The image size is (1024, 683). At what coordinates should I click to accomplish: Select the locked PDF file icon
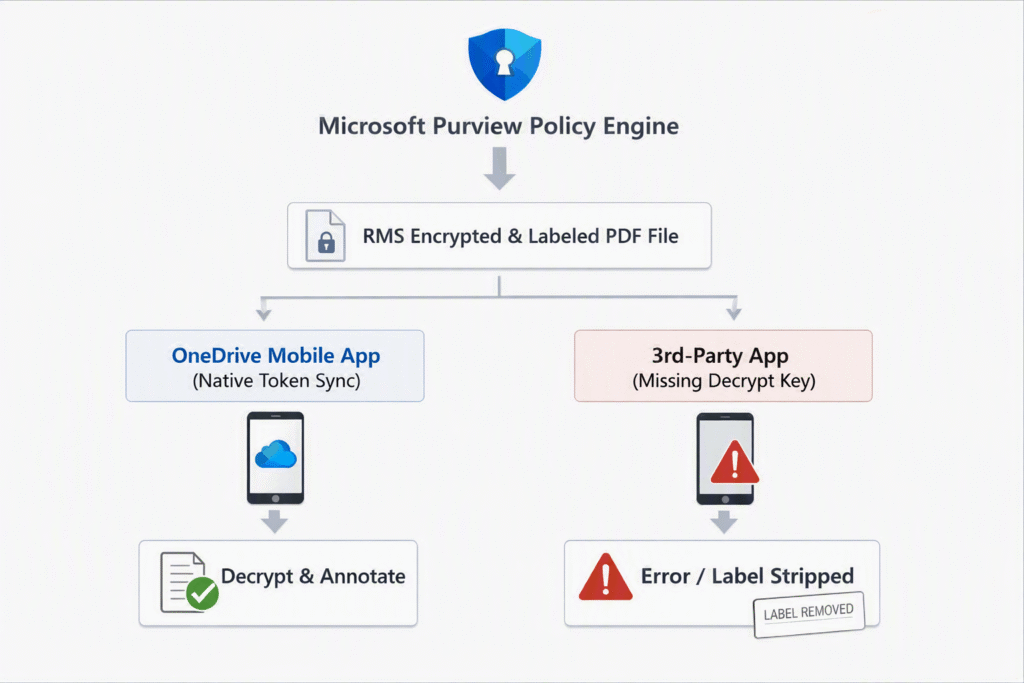pyautogui.click(x=325, y=236)
